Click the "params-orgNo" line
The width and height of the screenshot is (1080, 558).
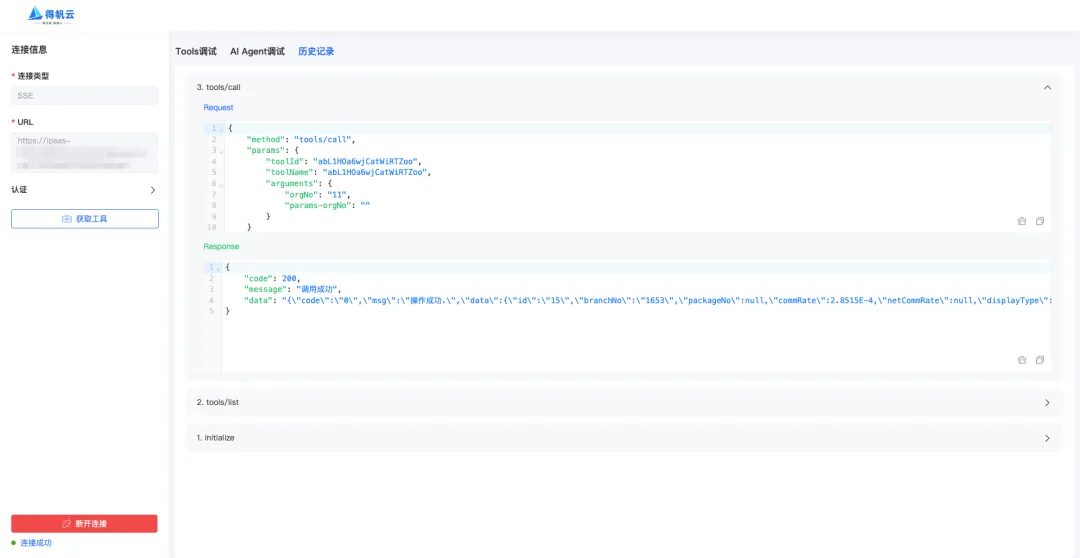click(x=327, y=205)
